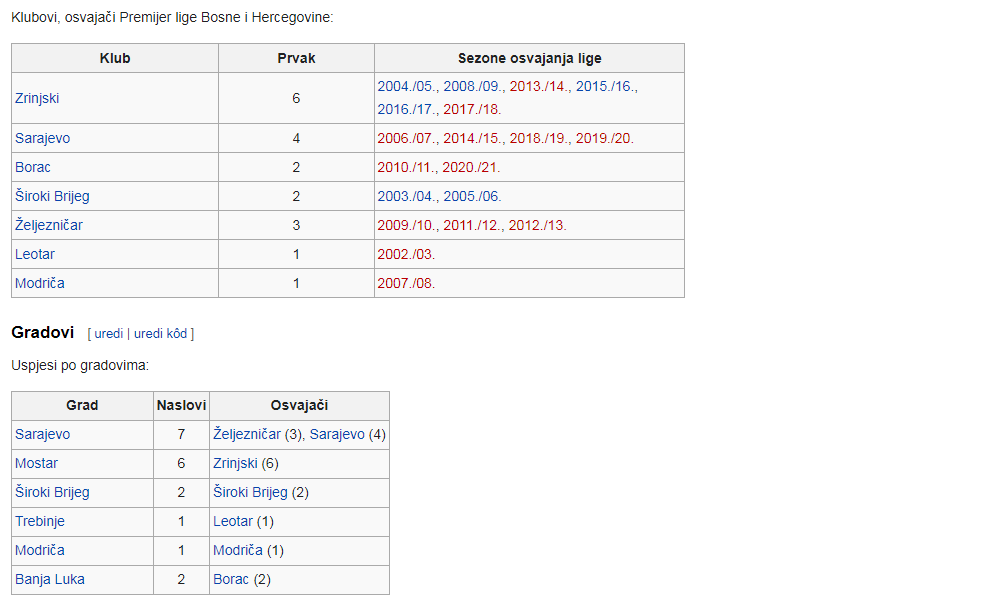Open the 2014./15. season red link

pos(473,138)
